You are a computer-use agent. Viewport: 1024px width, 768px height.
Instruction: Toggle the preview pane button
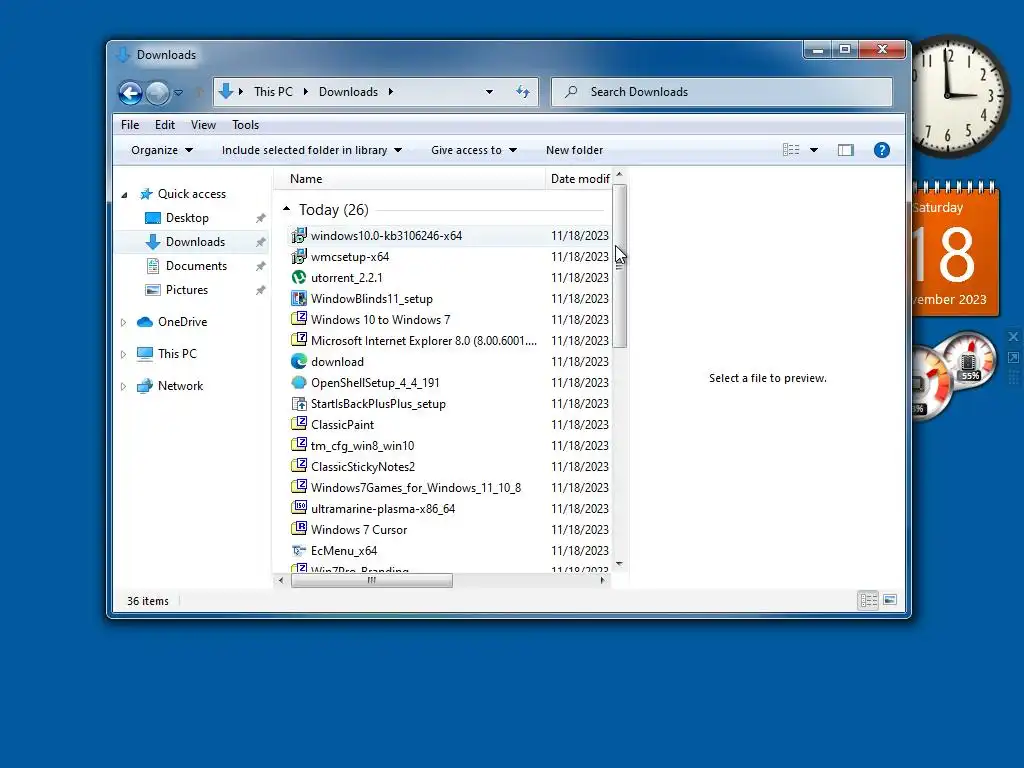[x=846, y=150]
